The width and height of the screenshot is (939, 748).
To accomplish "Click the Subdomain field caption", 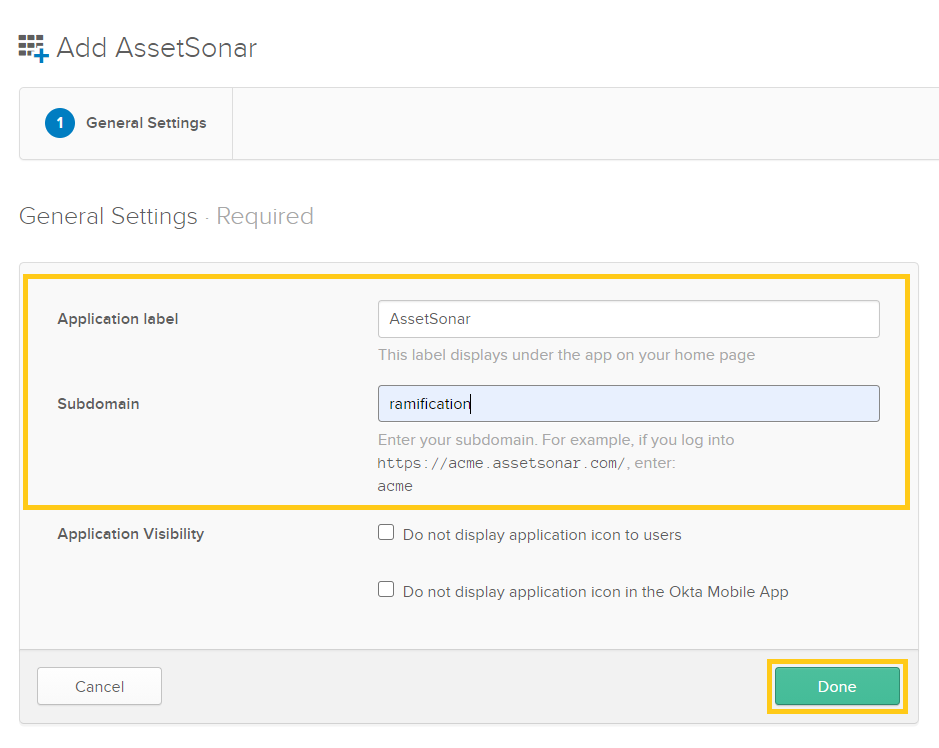I will tap(98, 404).
